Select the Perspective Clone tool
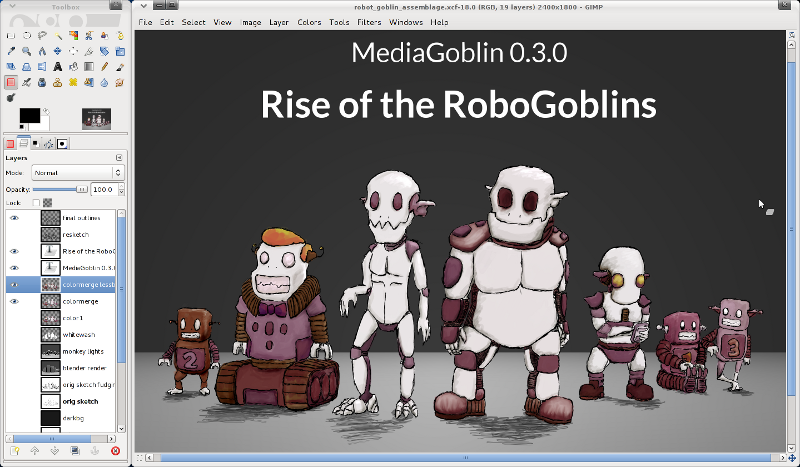Viewport: 800px width, 467px height. (x=89, y=82)
